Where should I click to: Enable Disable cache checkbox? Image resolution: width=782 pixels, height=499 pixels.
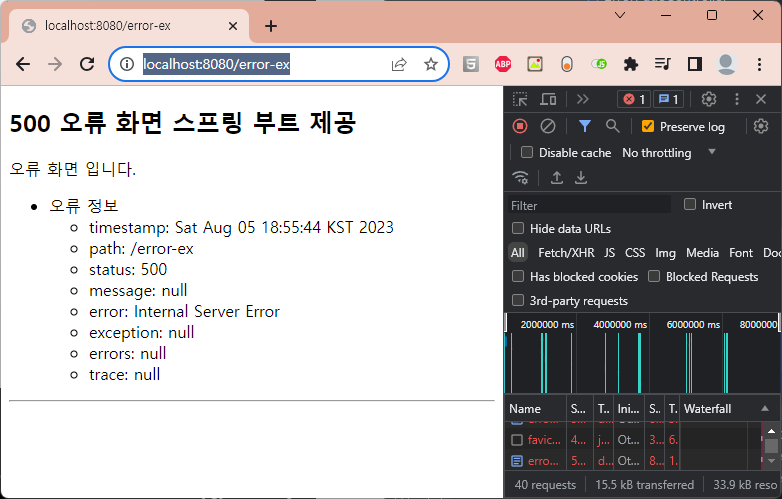[x=527, y=152]
